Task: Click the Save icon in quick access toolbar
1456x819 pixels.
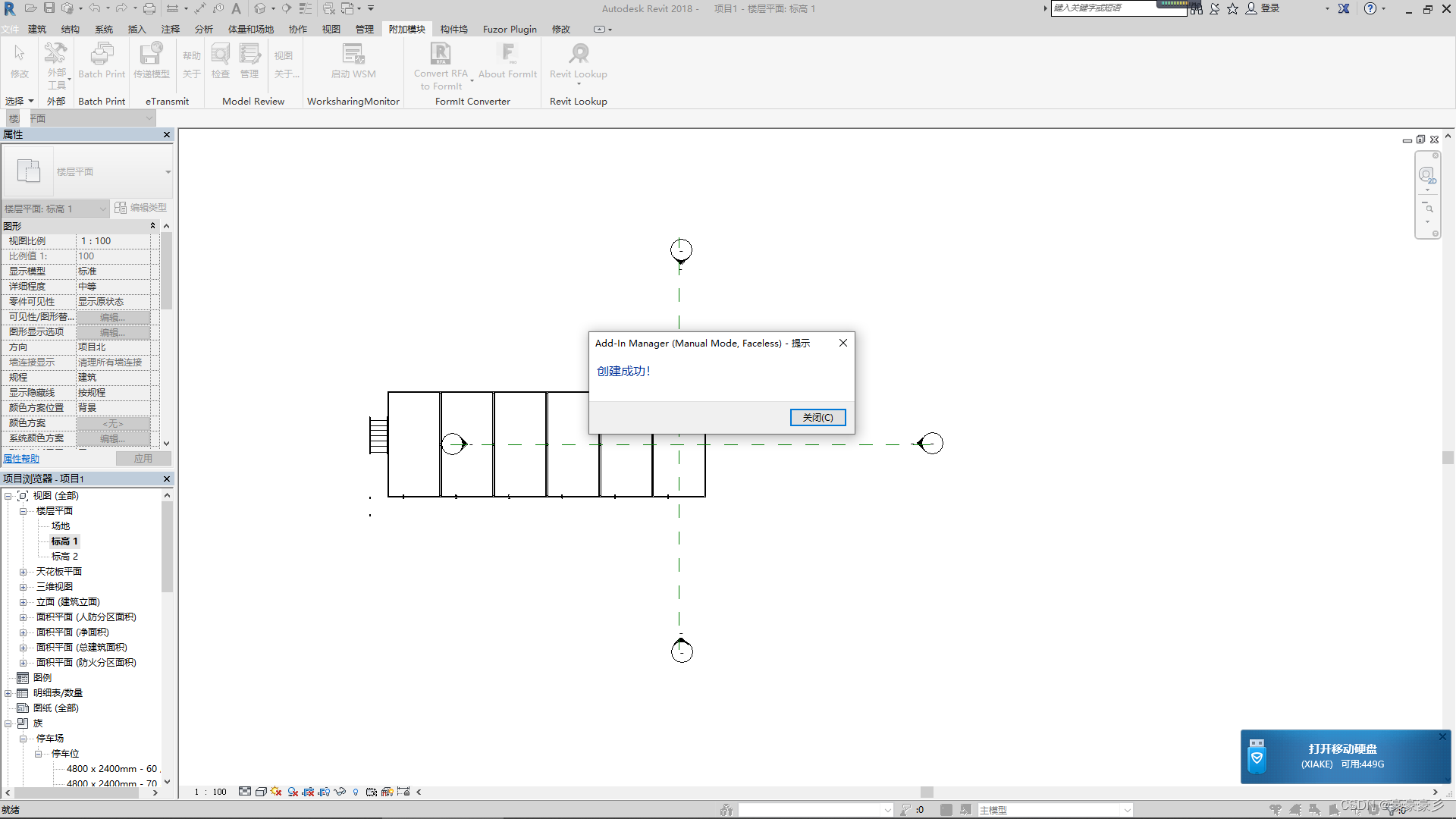Action: click(49, 8)
